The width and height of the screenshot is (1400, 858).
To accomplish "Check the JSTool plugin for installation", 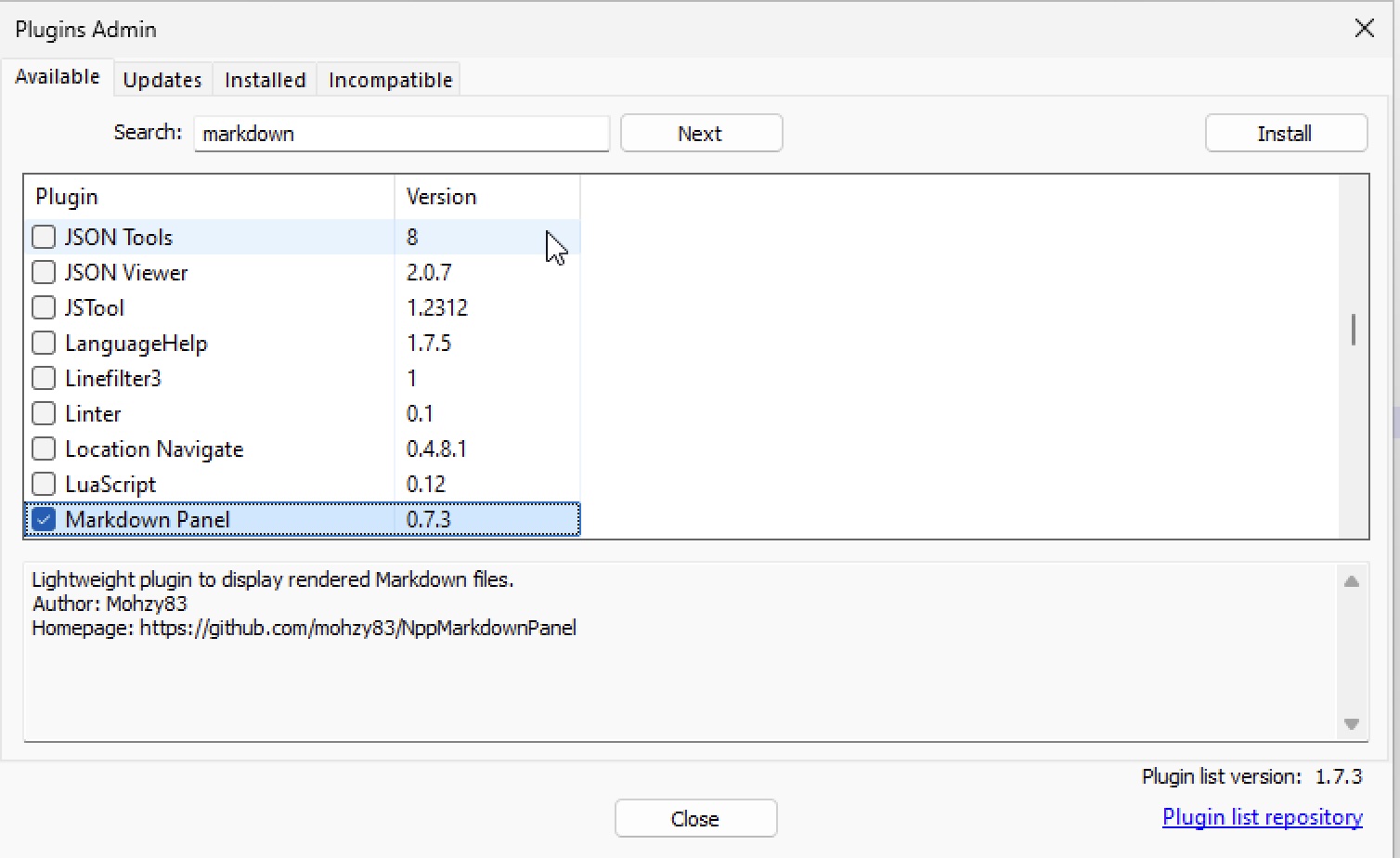I will coord(44,307).
